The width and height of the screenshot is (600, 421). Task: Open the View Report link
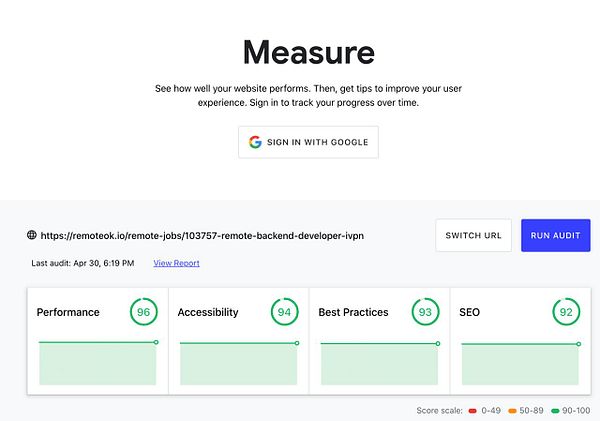coord(176,263)
